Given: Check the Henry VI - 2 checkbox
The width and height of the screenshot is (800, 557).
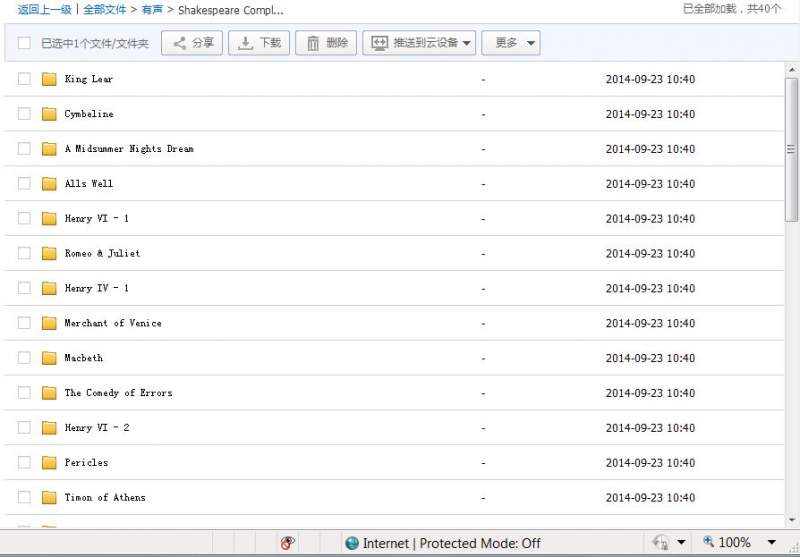Looking at the screenshot, I should (24, 427).
